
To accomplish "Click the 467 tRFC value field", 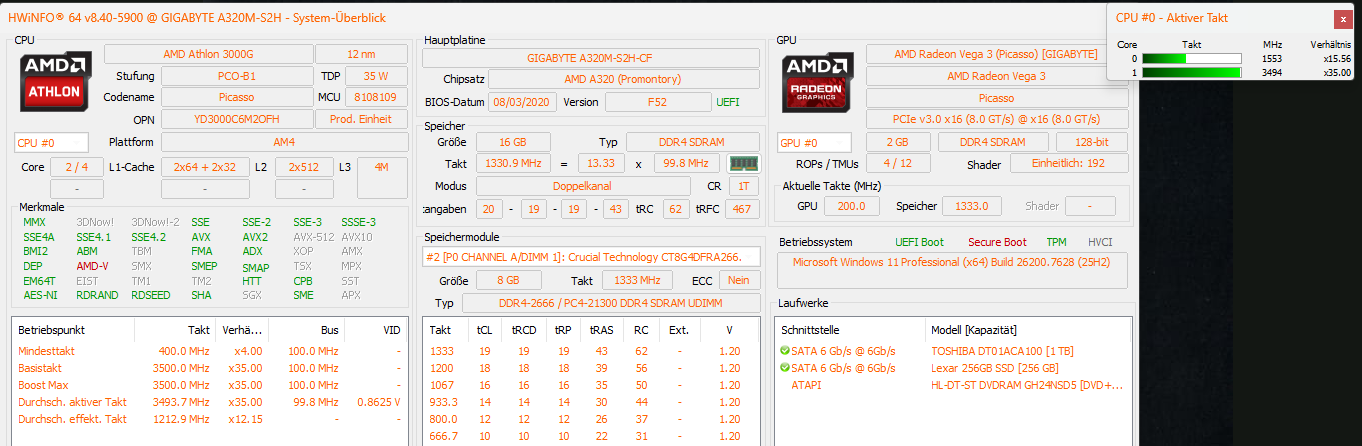I will pos(741,208).
